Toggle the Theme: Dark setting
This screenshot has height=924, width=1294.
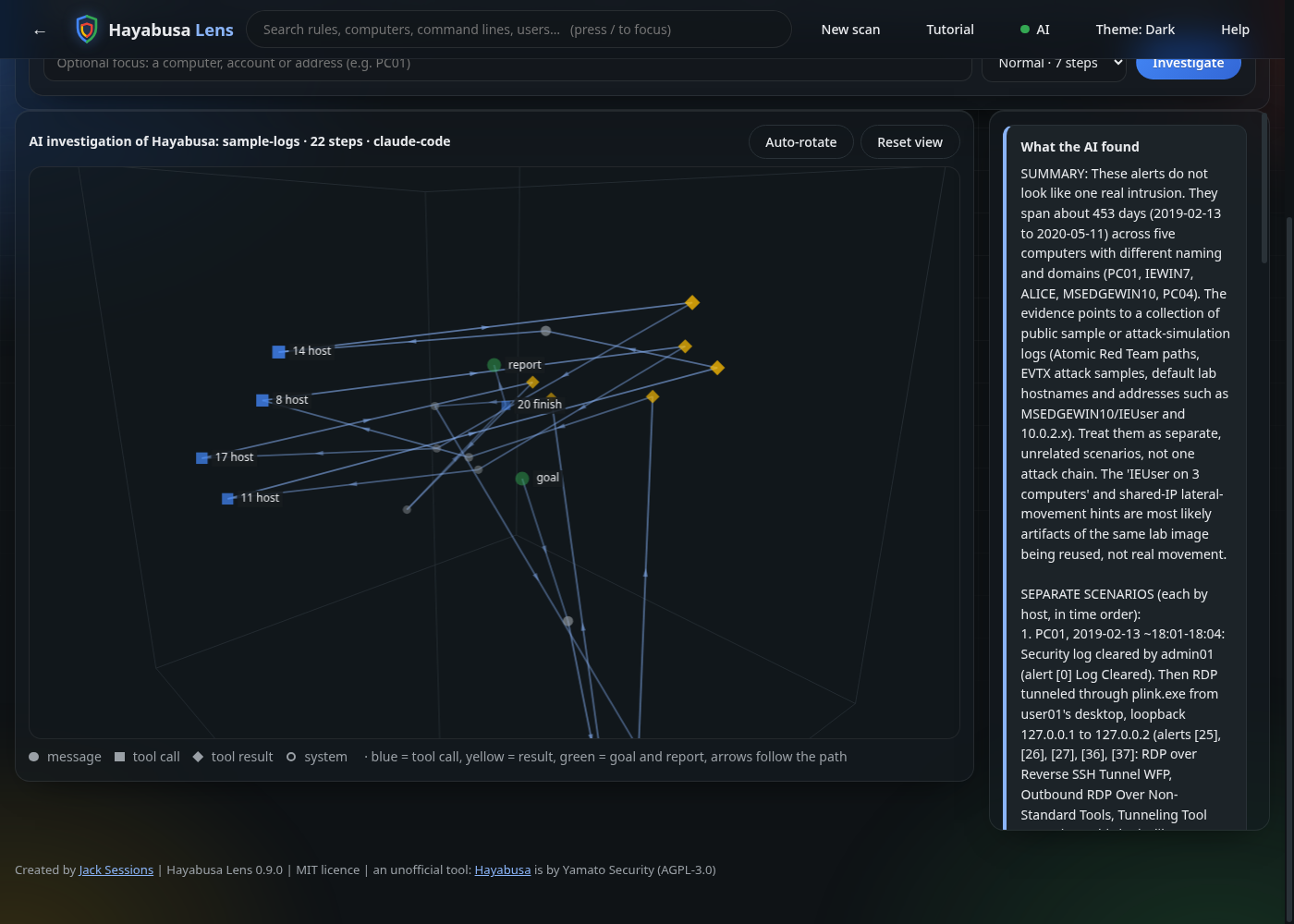1135,30
